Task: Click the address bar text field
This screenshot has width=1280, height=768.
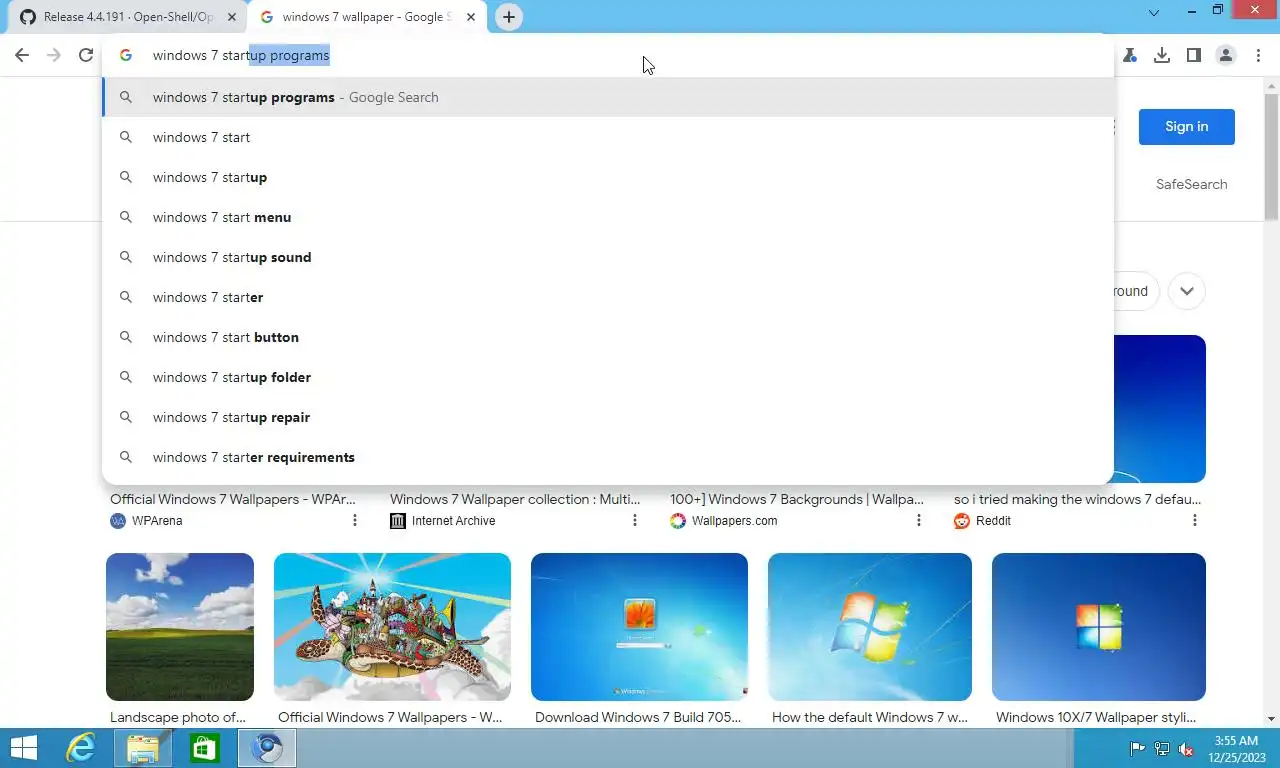Action: tap(608, 55)
